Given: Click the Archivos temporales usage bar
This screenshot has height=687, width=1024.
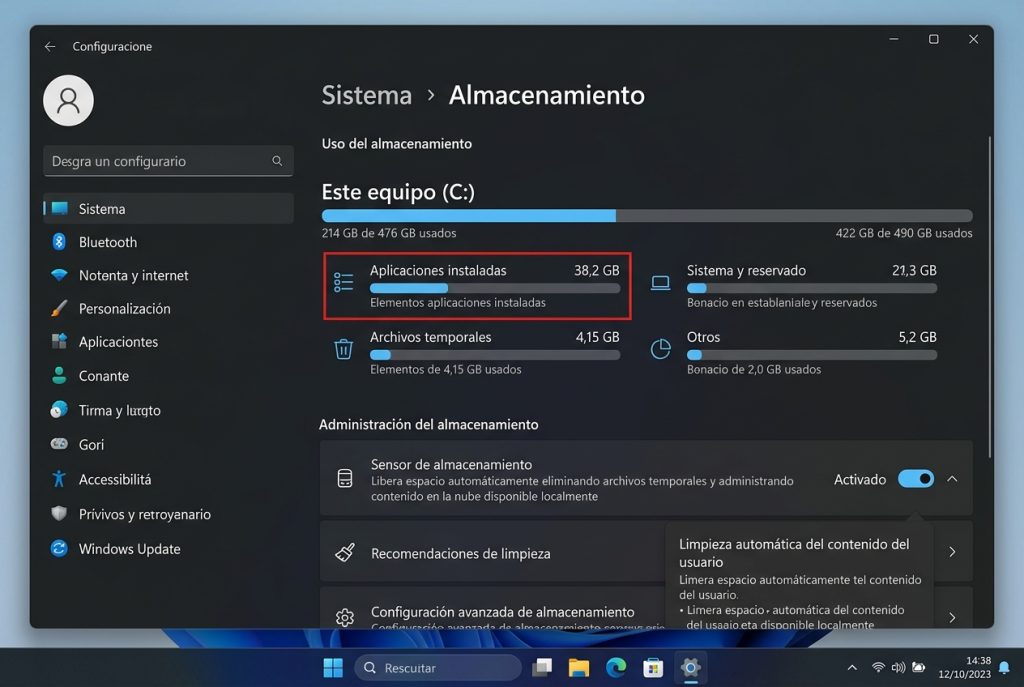Looking at the screenshot, I should [x=494, y=355].
